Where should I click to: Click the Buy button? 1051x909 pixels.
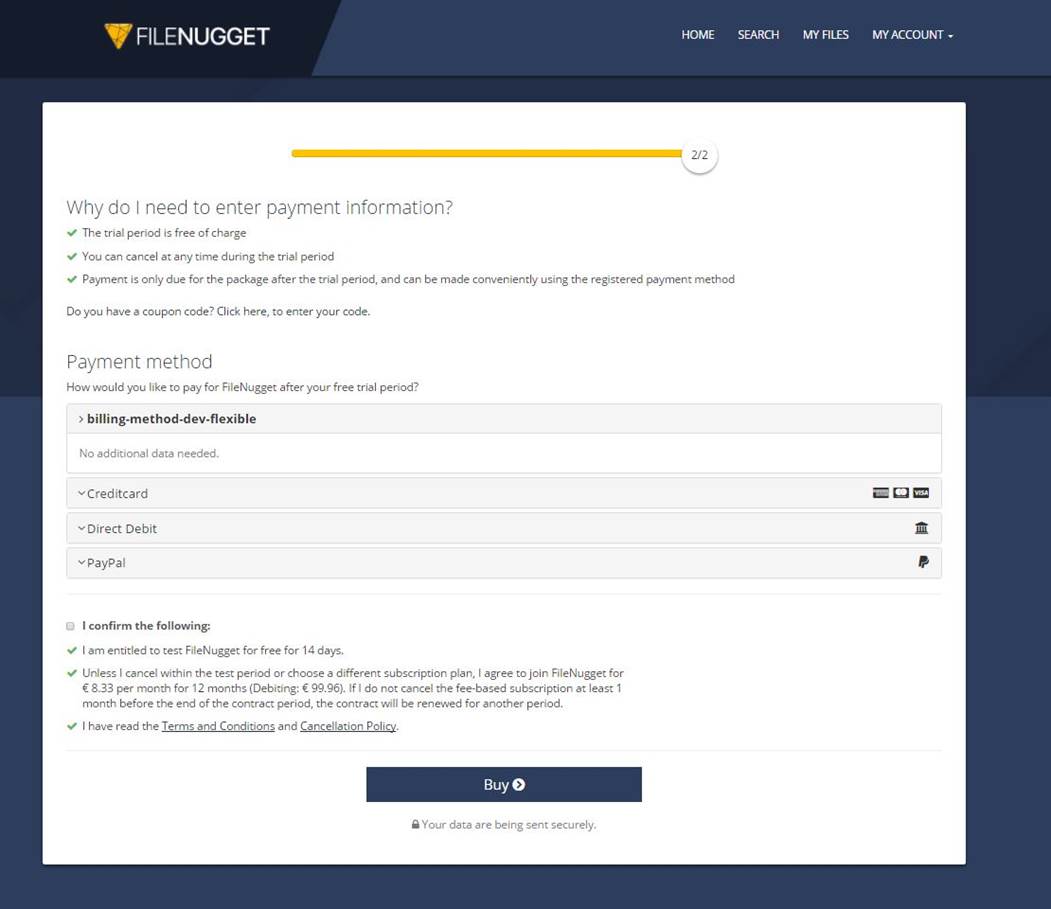(x=503, y=784)
